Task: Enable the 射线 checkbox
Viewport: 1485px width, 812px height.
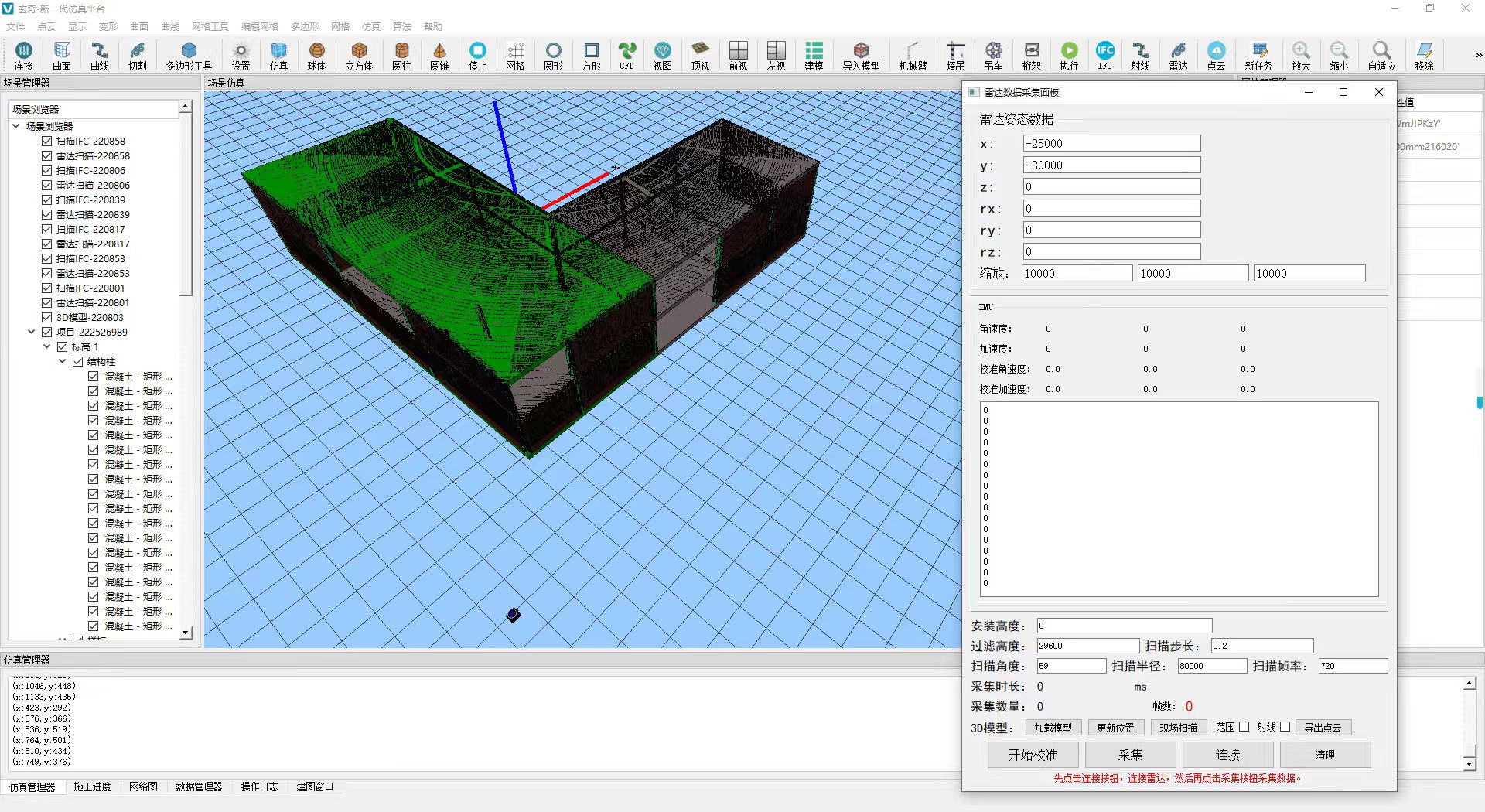Action: pos(1285,727)
